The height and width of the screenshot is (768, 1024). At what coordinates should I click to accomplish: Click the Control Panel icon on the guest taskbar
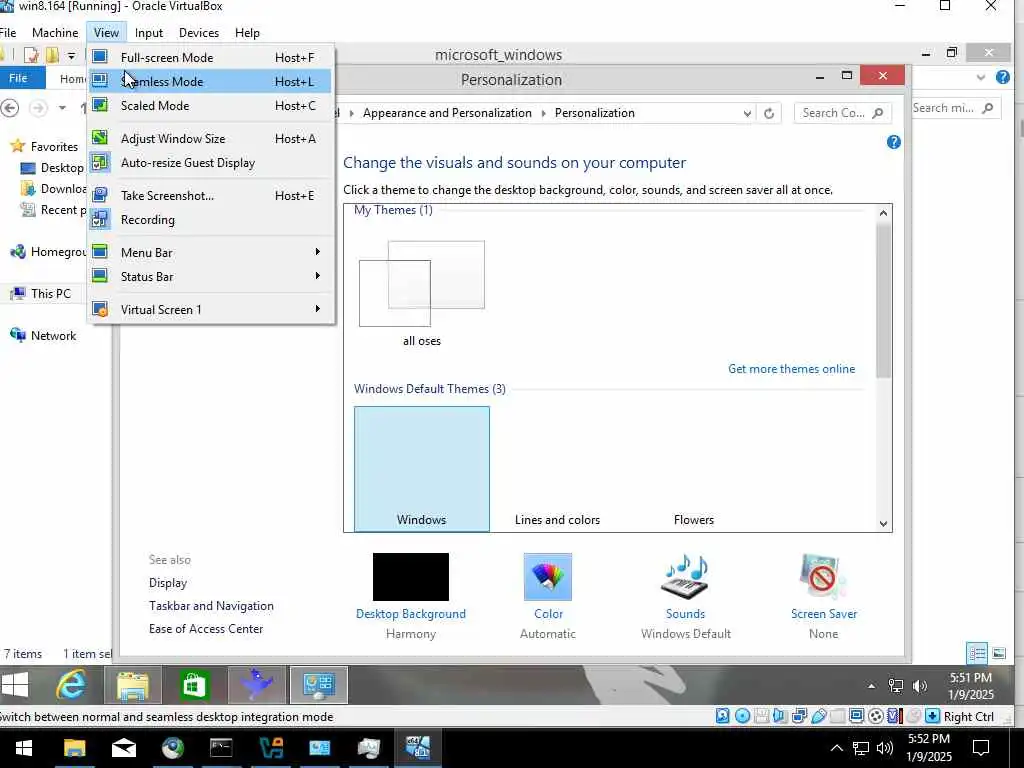click(319, 685)
